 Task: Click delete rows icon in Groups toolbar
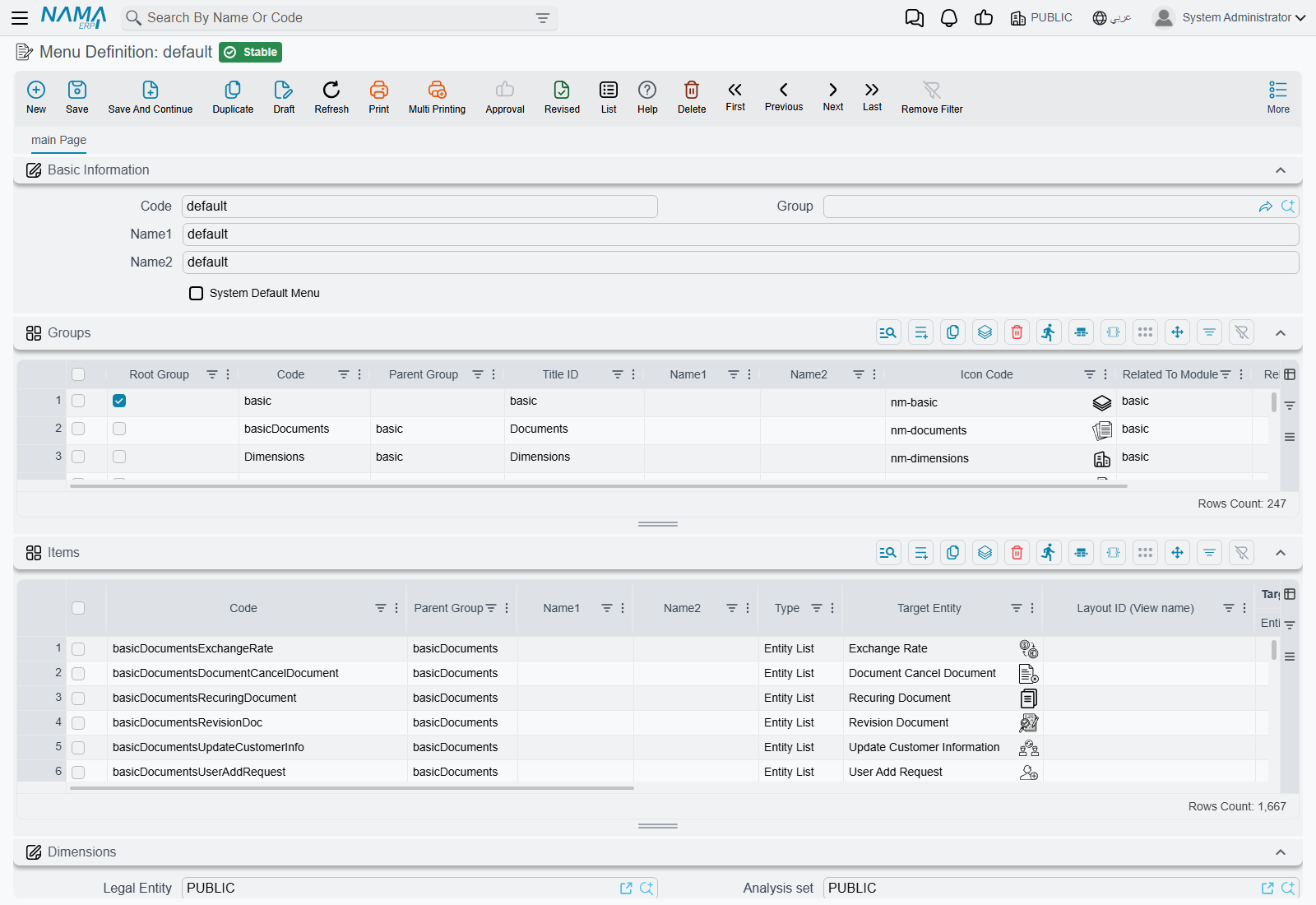[x=1017, y=332]
